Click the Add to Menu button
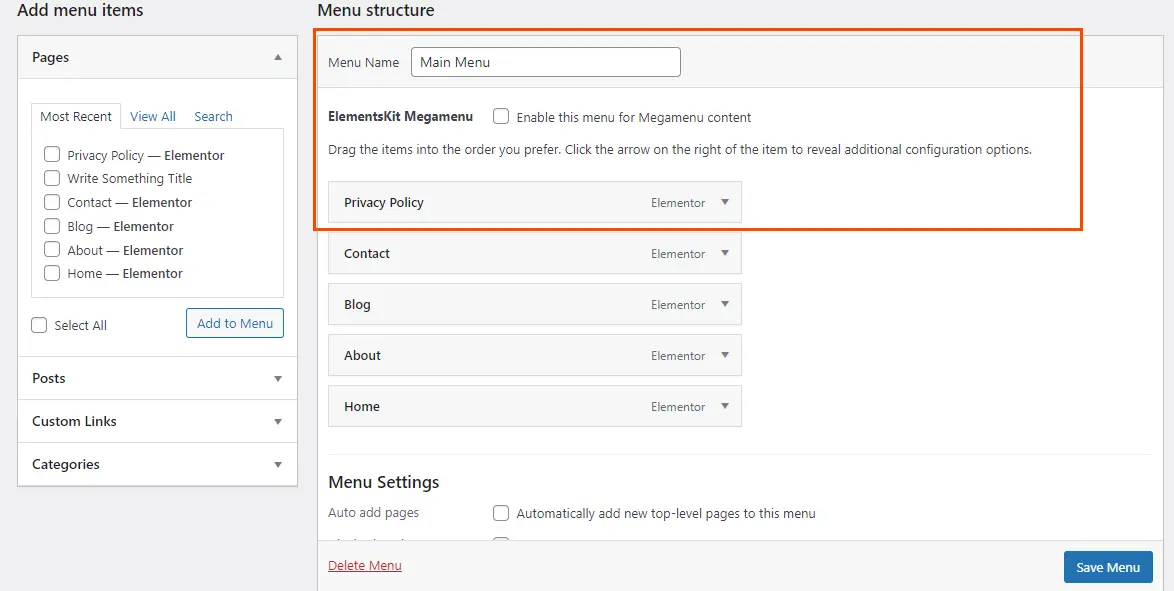Screen dimensions: 1174x591 (x=235, y=323)
